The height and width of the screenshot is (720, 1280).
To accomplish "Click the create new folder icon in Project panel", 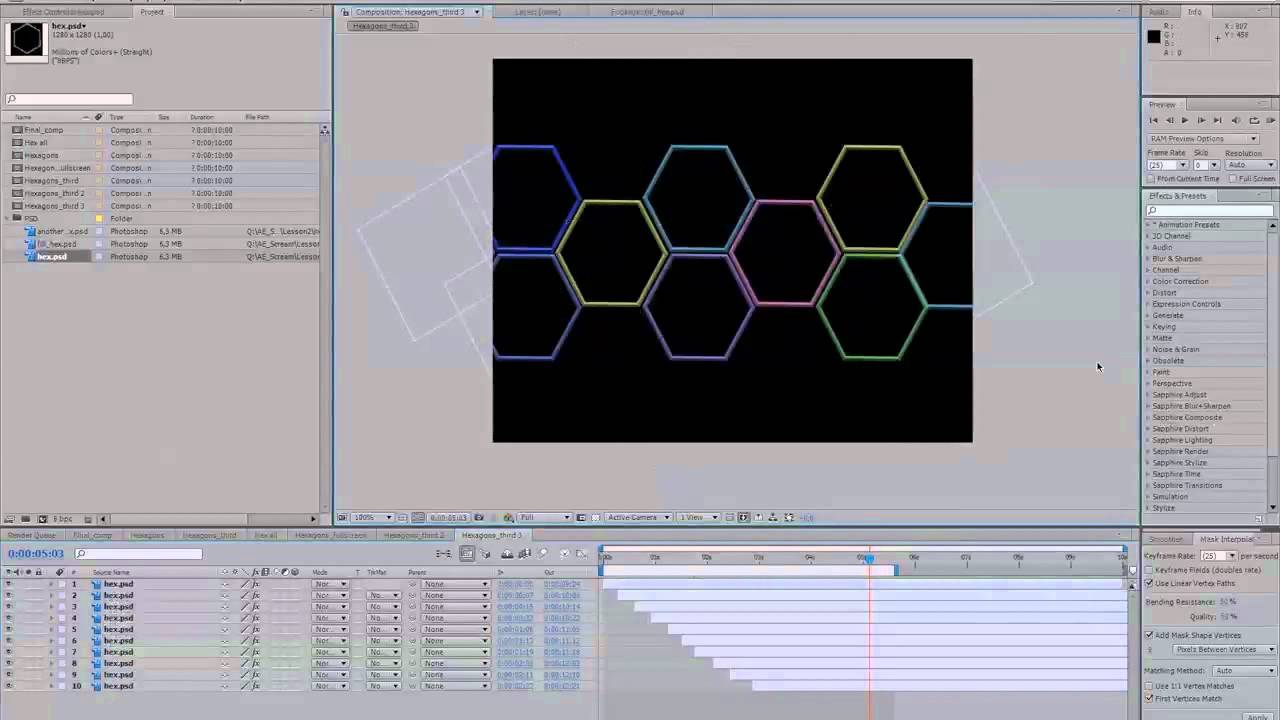I will click(x=25, y=519).
